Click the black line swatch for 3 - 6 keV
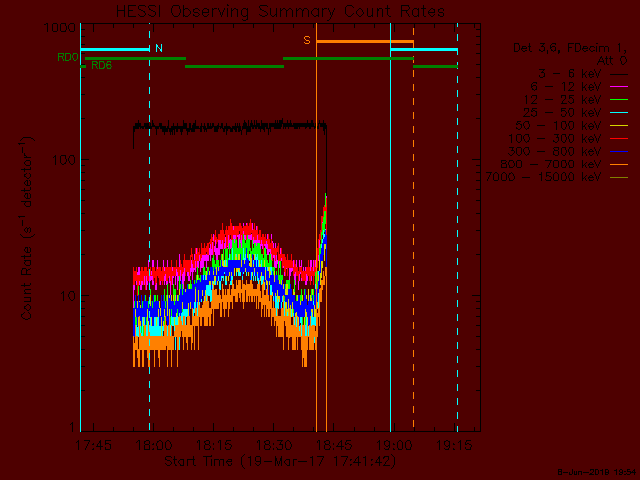Viewport: 640px width, 480px height. pos(619,74)
